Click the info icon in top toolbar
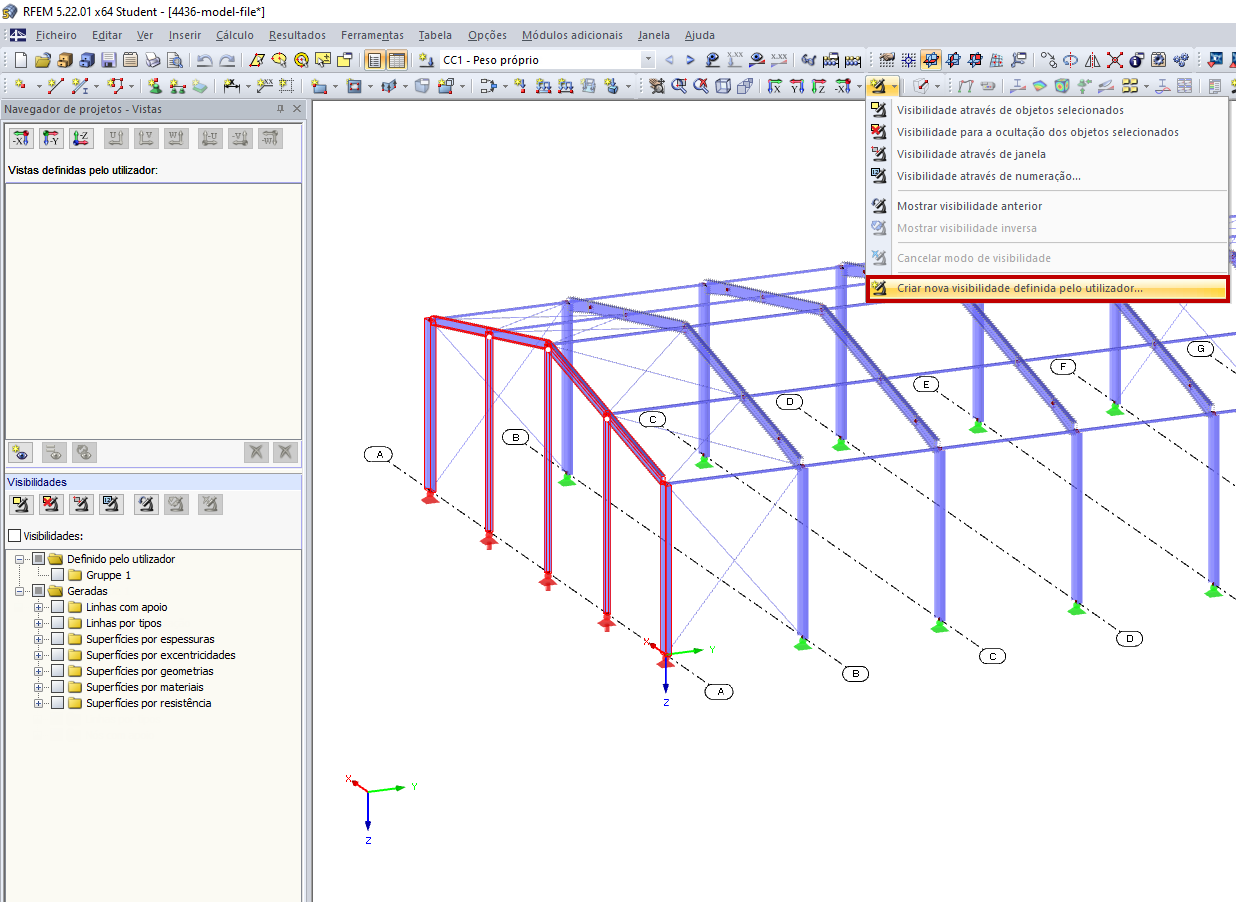This screenshot has height=902, width=1236. tap(1136, 60)
